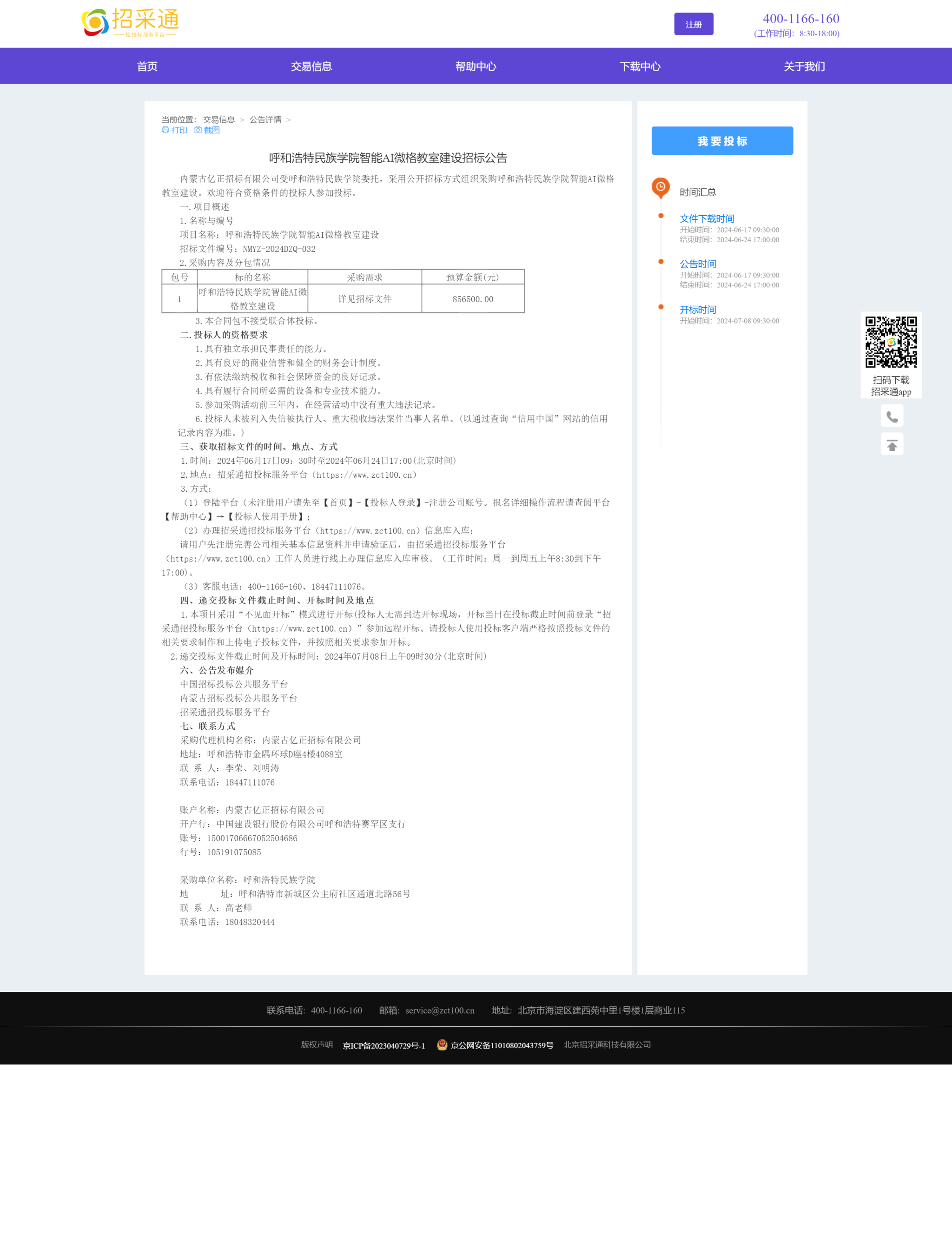Open the 首页 navigation menu
The width and height of the screenshot is (952, 1248).
click(147, 66)
